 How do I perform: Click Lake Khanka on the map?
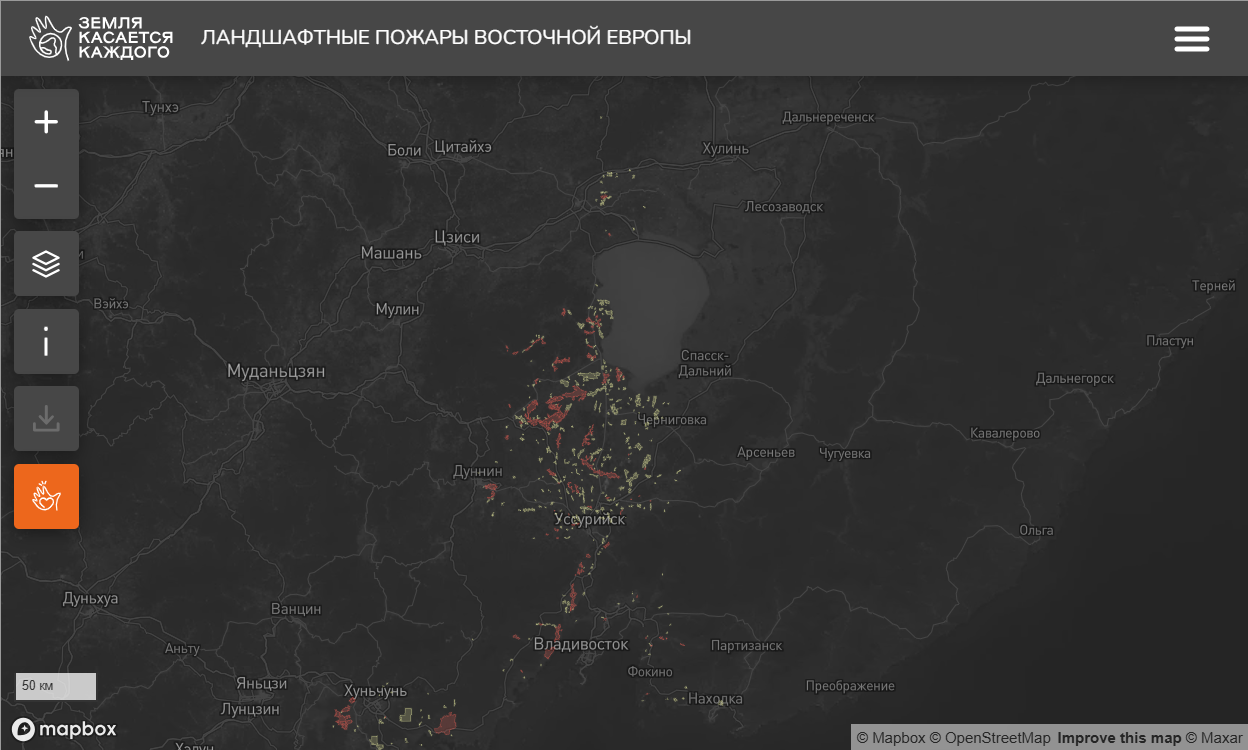(651, 310)
